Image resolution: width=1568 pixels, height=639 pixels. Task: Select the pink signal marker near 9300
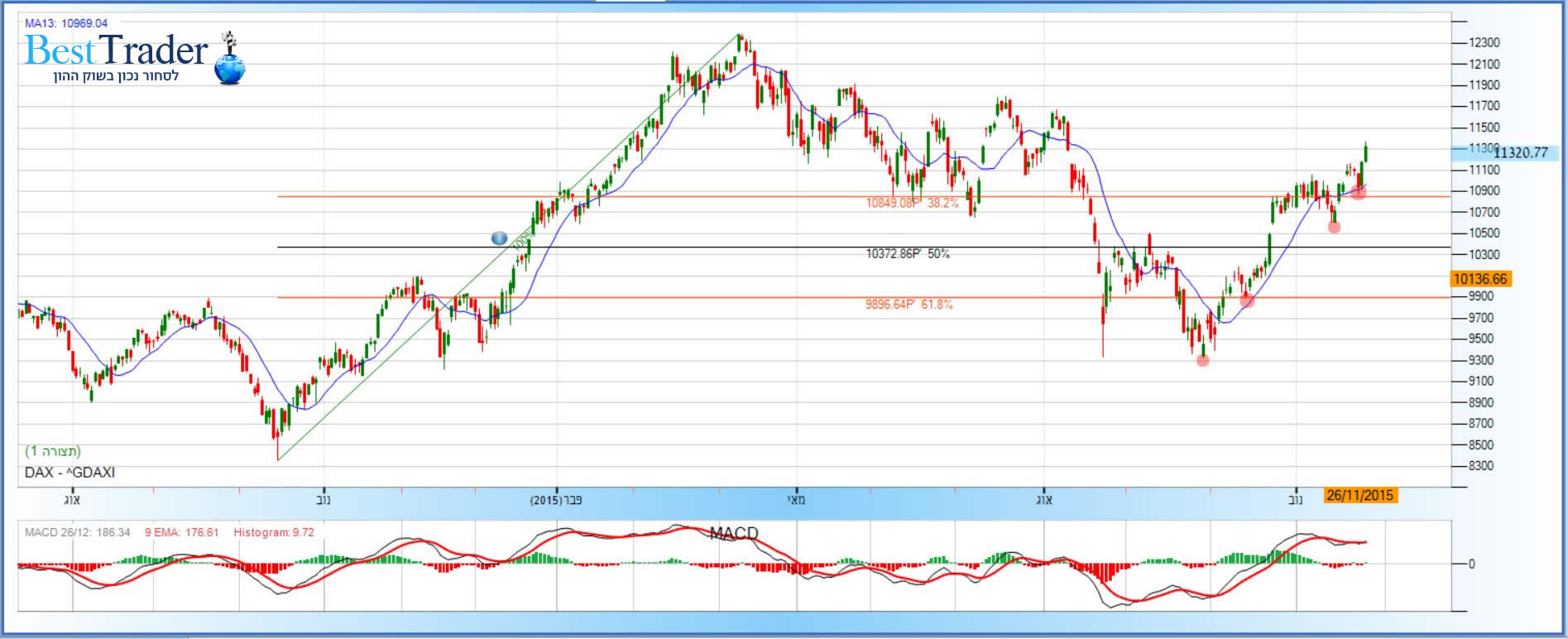pos(1202,360)
